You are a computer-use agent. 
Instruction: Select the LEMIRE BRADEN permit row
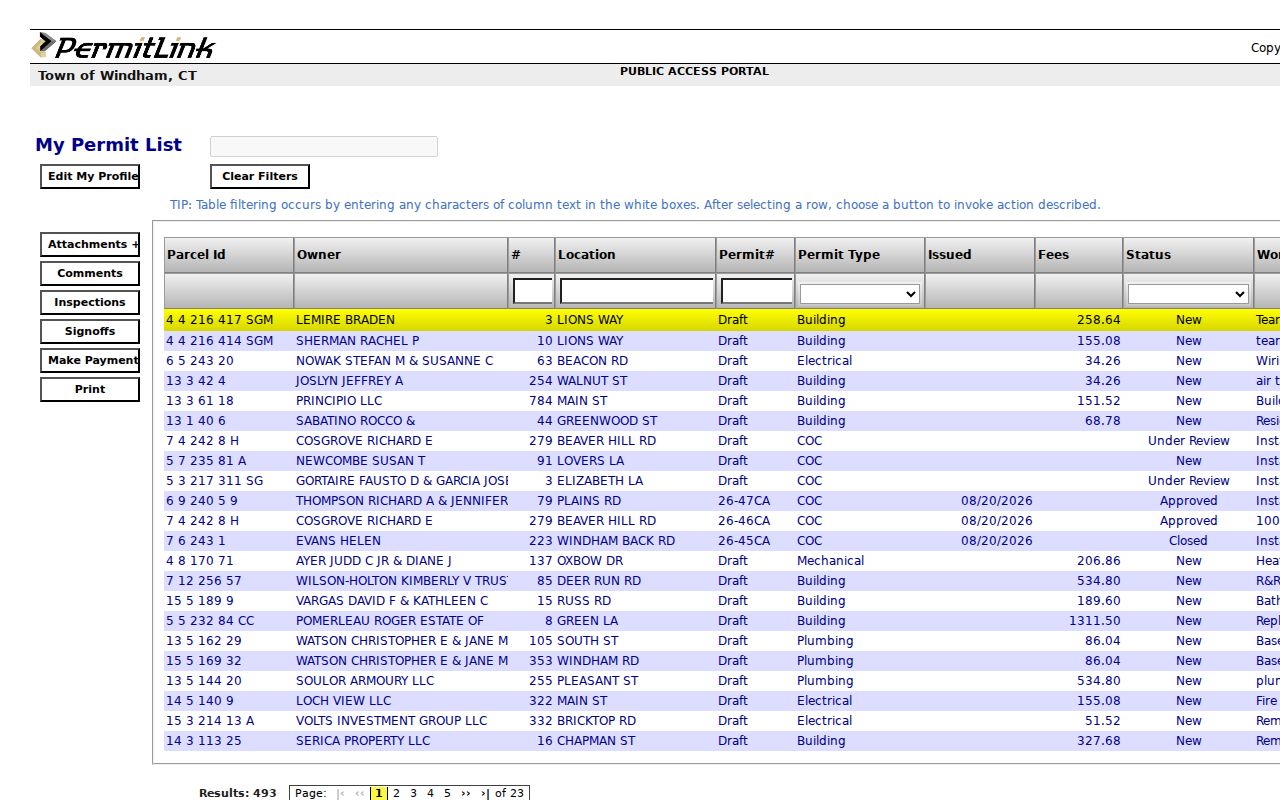[x=722, y=320]
